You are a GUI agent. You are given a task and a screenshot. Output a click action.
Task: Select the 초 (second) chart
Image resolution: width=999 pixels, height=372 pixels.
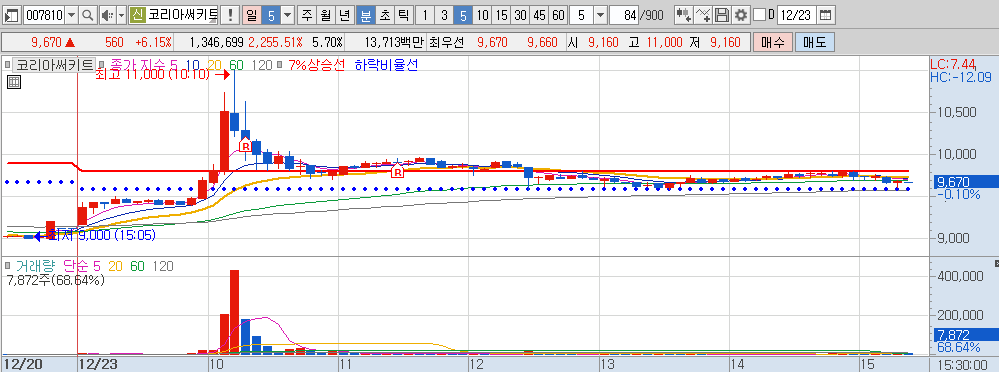[x=385, y=15]
